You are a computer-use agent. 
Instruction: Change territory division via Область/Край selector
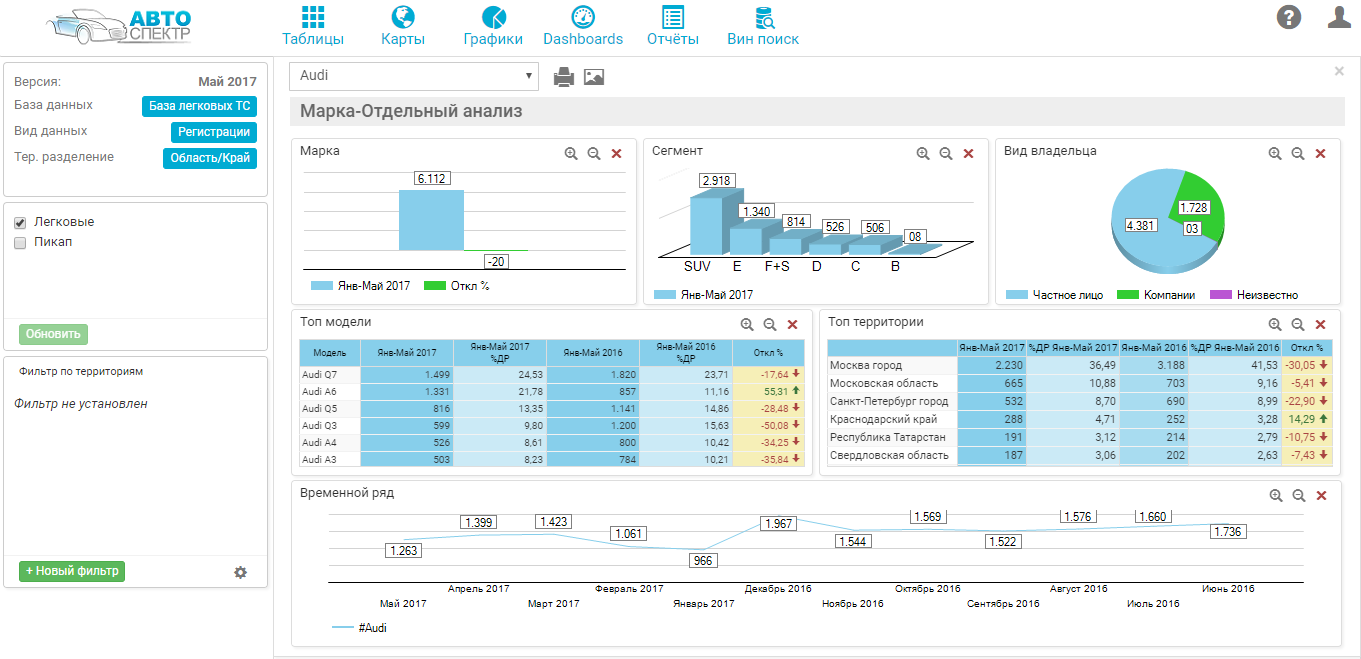pyautogui.click(x=211, y=157)
